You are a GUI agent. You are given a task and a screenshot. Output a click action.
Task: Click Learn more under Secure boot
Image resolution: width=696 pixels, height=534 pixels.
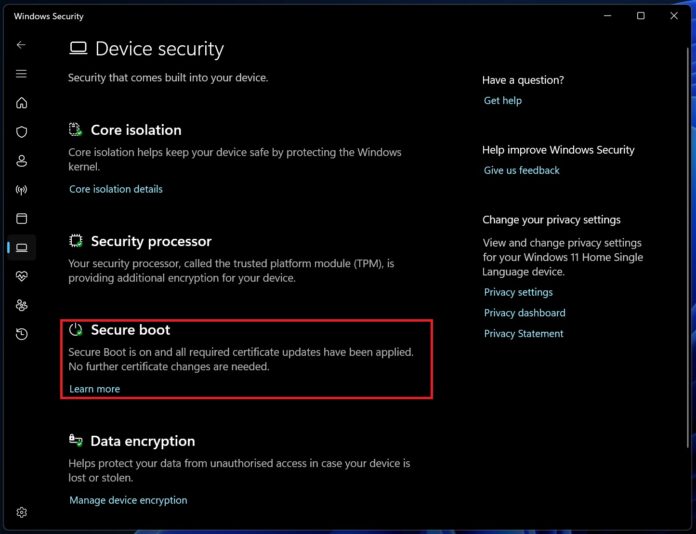tap(95, 389)
